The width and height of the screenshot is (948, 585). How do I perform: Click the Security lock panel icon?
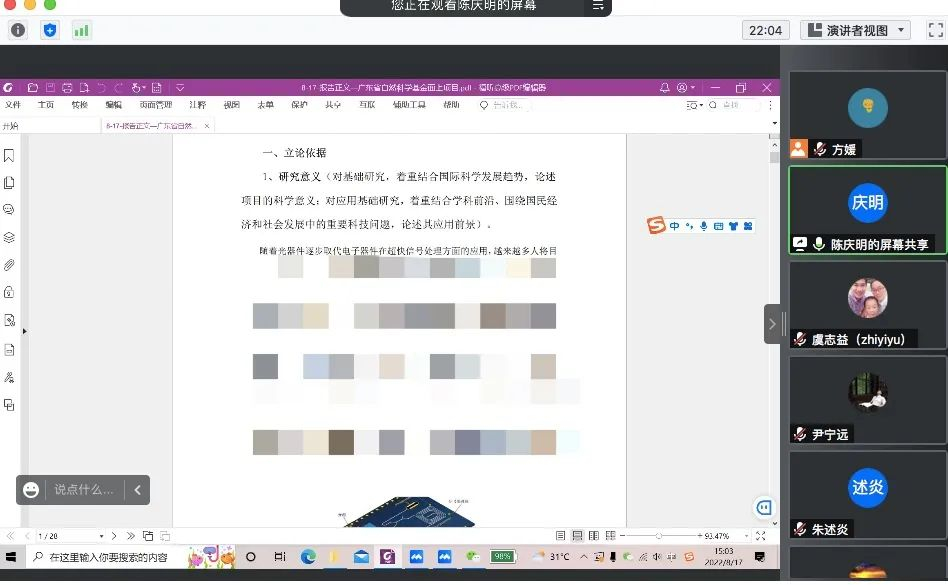[9, 293]
